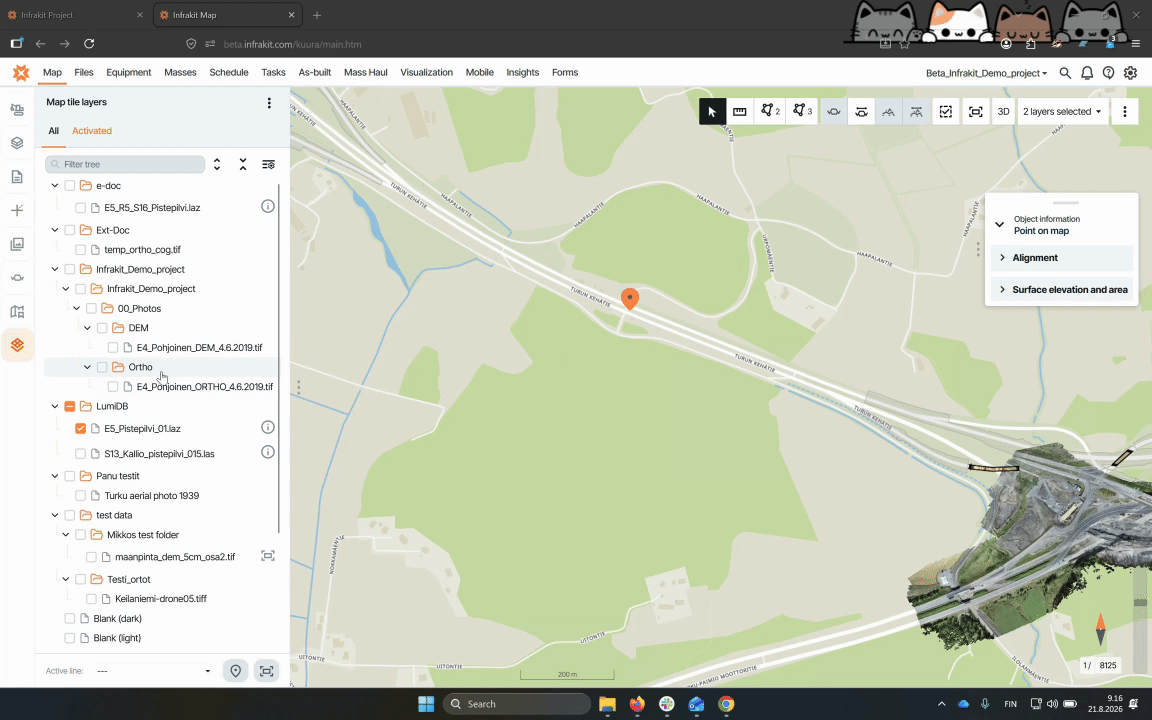
Task: Open Map tile layers panel options menu
Action: 269,103
